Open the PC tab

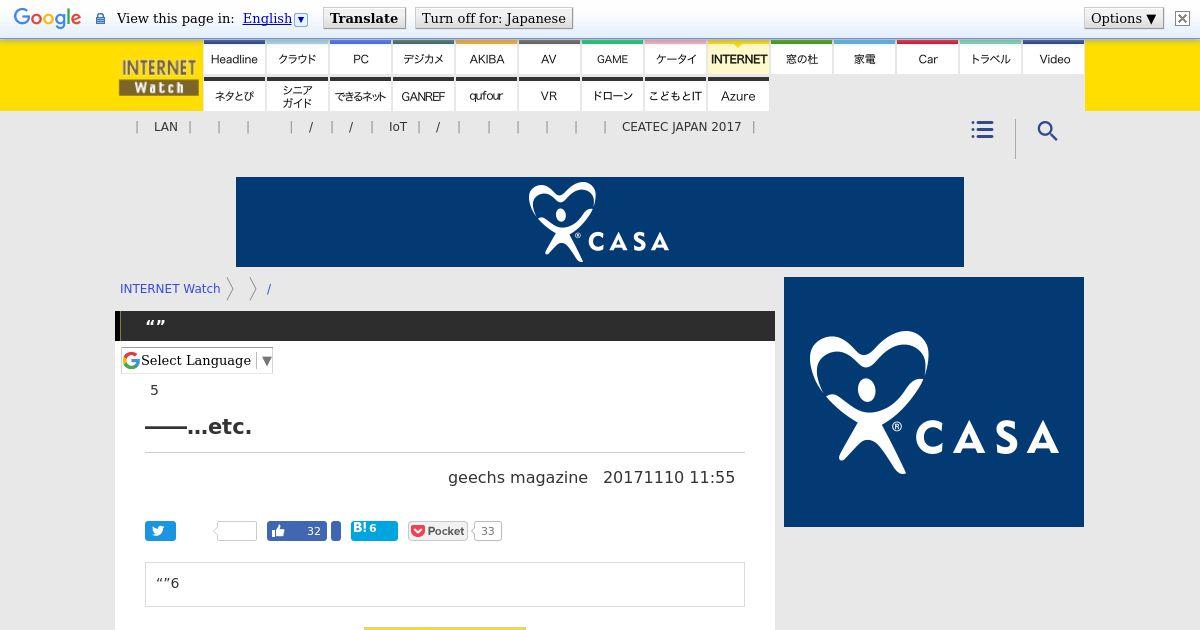click(361, 58)
